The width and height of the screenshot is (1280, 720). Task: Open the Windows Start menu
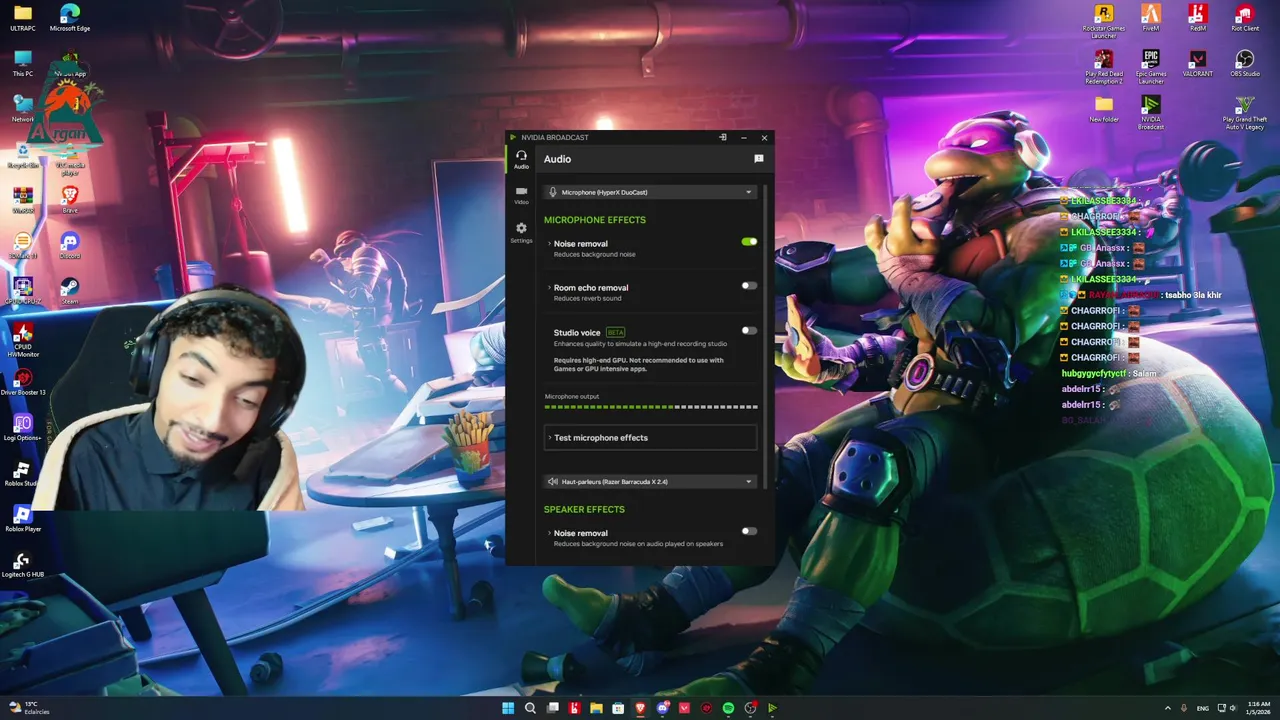507,708
